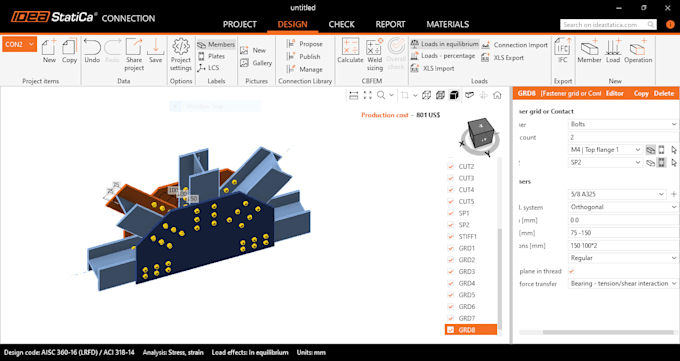680x361 pixels.
Task: Switch to the DESIGN tab
Action: (292, 24)
